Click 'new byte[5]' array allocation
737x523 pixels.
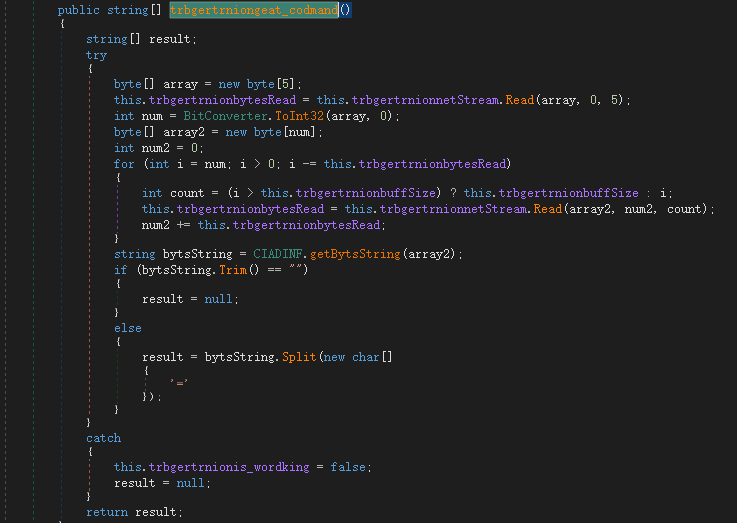(257, 84)
